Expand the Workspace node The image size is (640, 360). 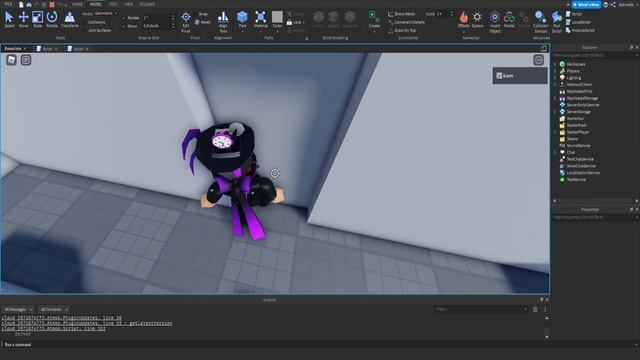pos(555,64)
